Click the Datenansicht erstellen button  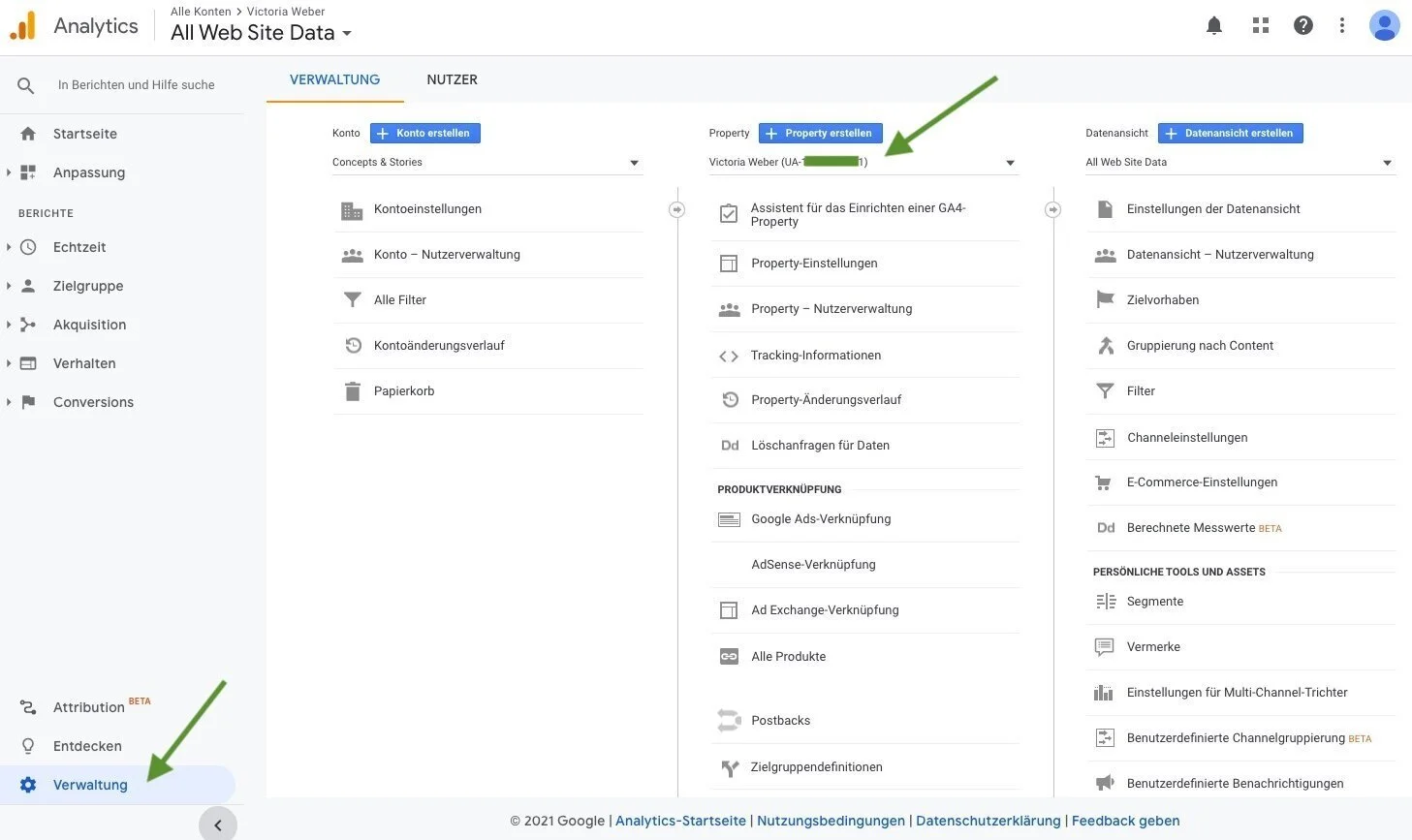pos(1231,134)
